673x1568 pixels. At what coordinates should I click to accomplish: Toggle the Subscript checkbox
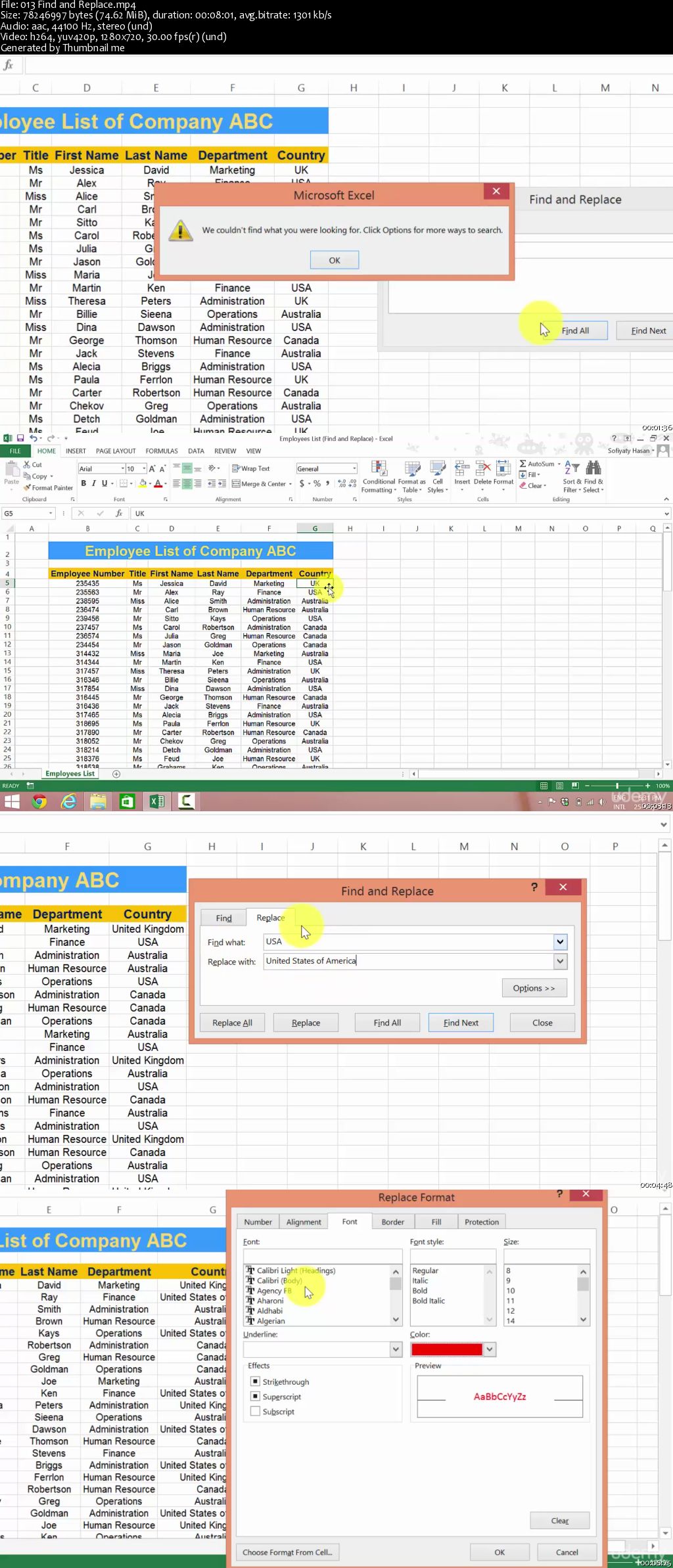(255, 1411)
